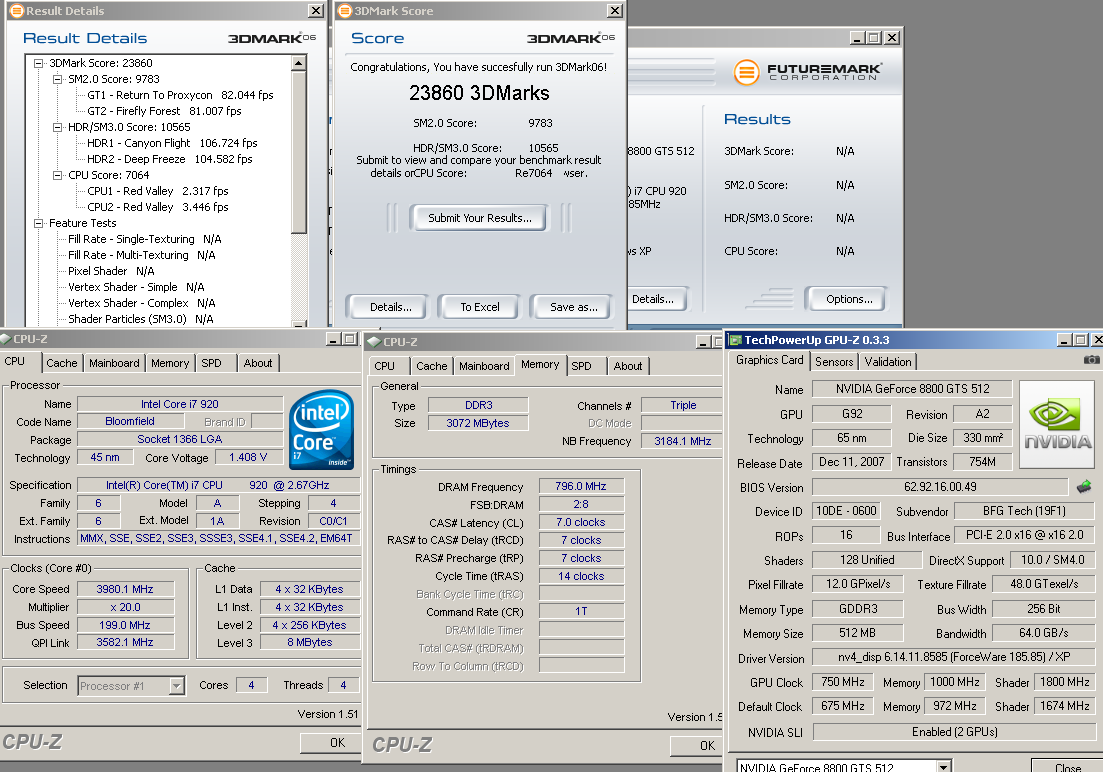Screen dimensions: 1103x772
Task: Switch to CPU tab in middle CPU-Z window
Action: tap(385, 366)
